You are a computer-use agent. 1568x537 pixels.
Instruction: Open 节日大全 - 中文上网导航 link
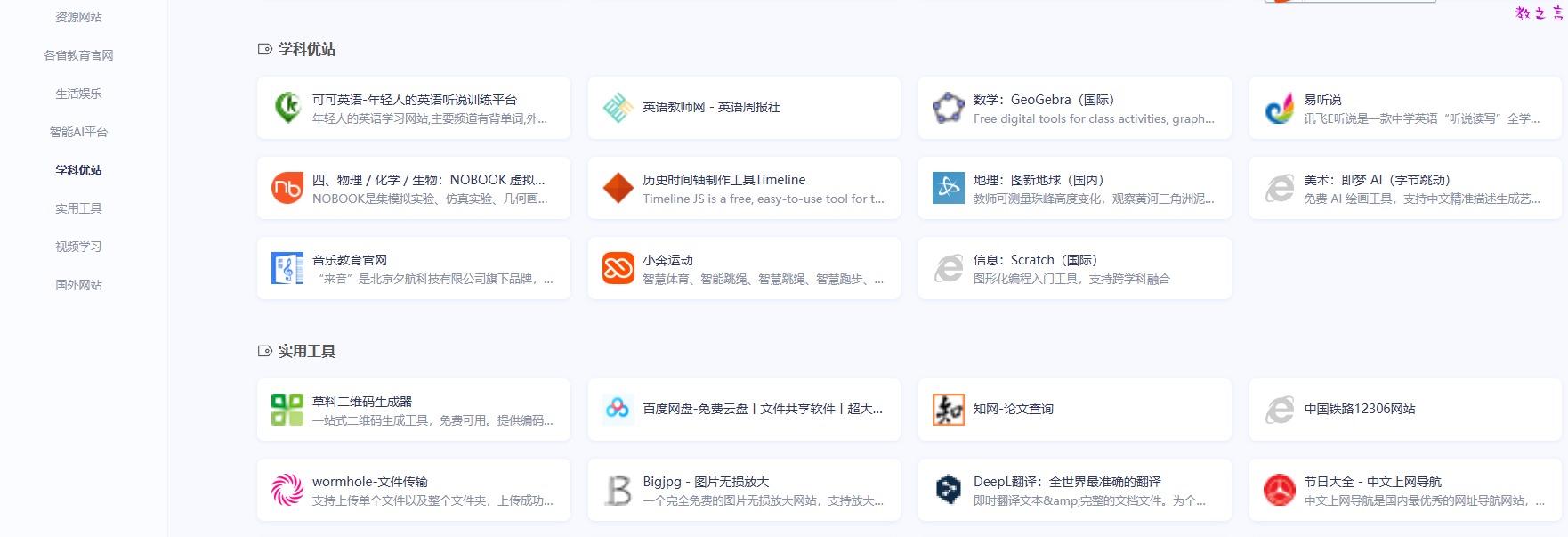click(x=1373, y=482)
